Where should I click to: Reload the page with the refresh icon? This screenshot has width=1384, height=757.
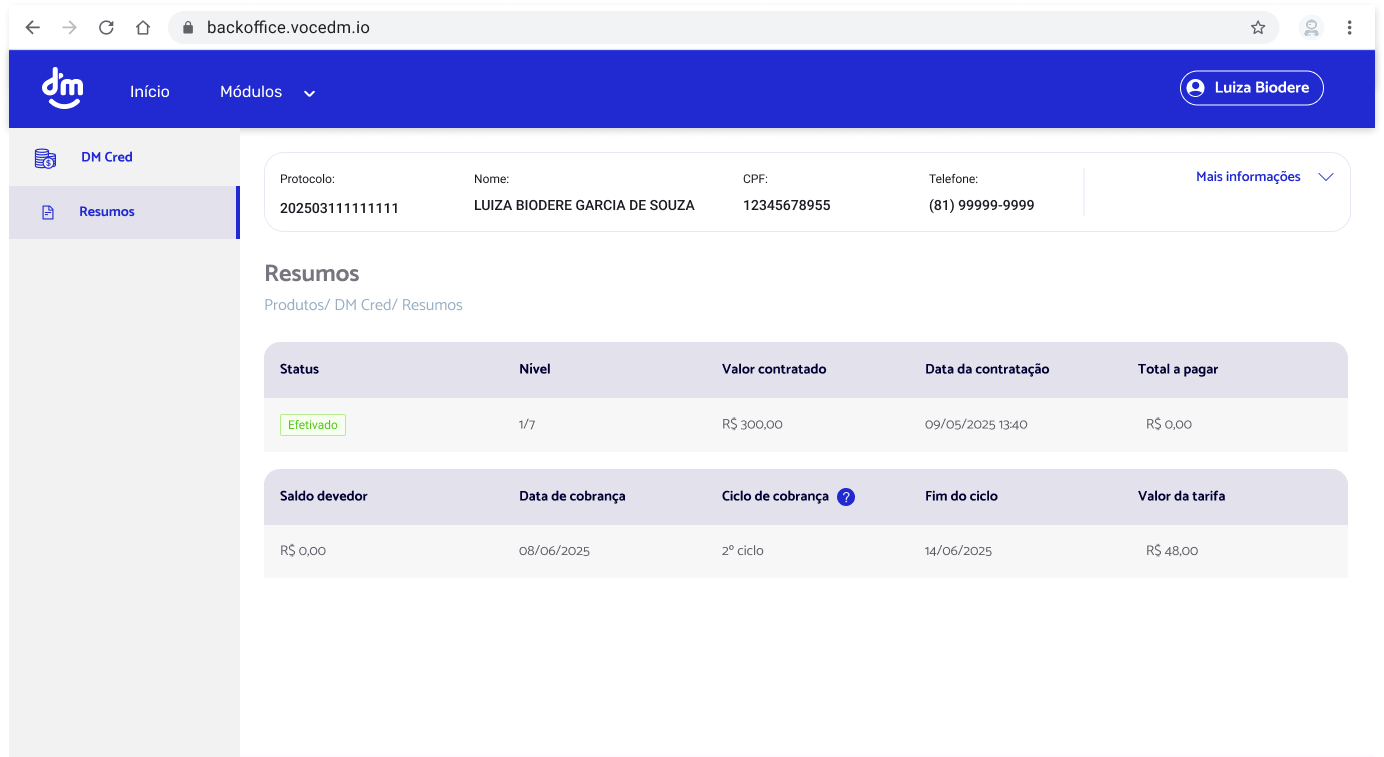106,27
